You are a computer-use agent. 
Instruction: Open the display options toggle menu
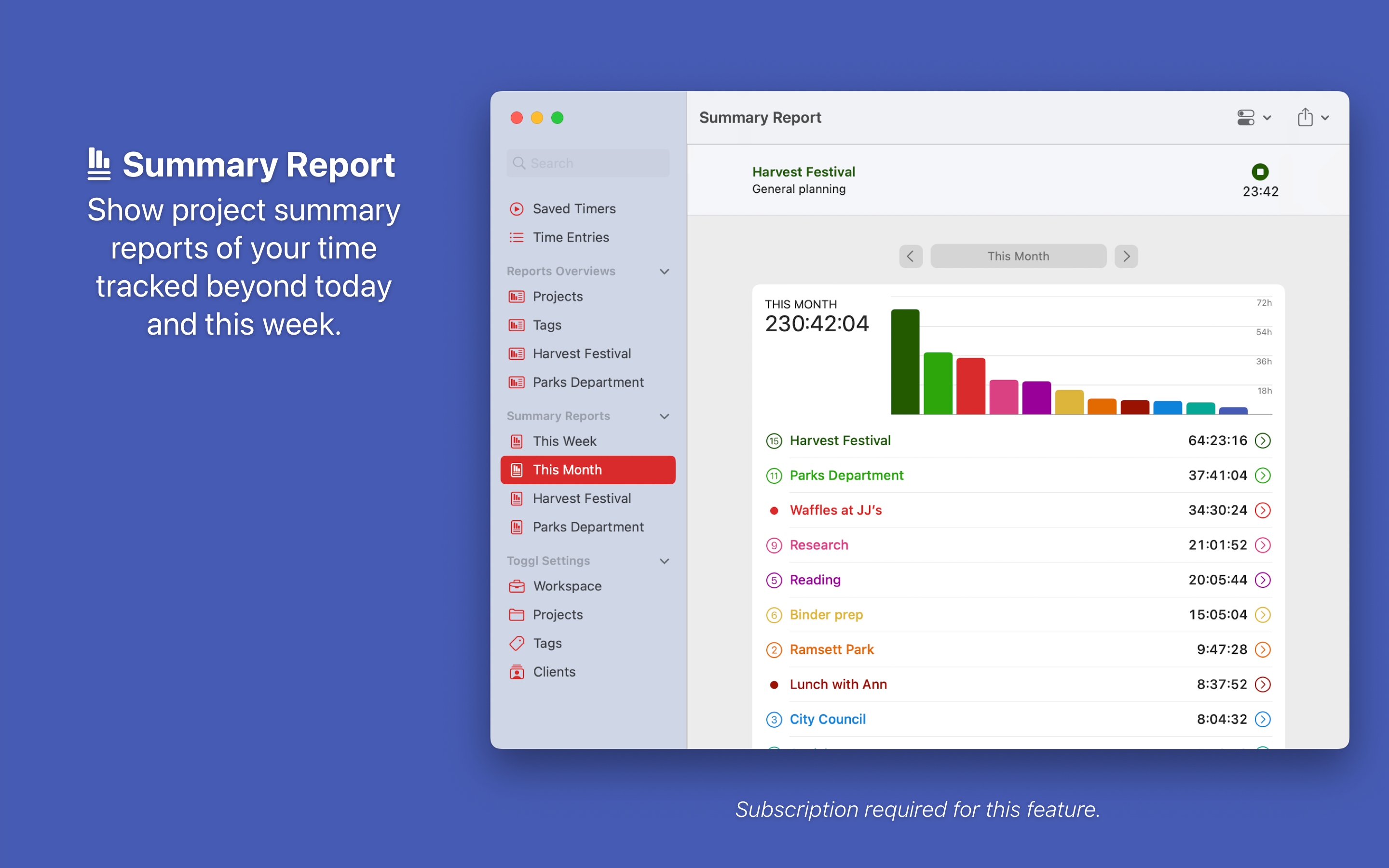[x=1254, y=118]
